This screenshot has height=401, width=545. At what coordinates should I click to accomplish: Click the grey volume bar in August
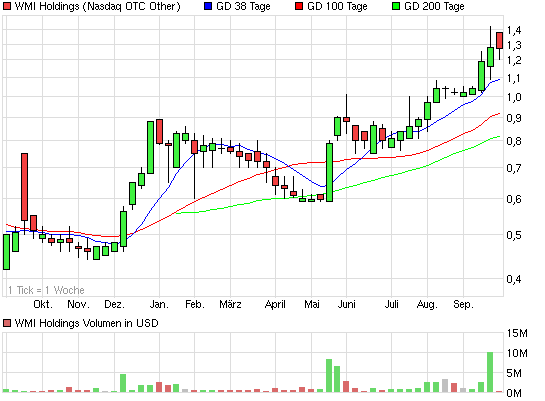point(445,386)
